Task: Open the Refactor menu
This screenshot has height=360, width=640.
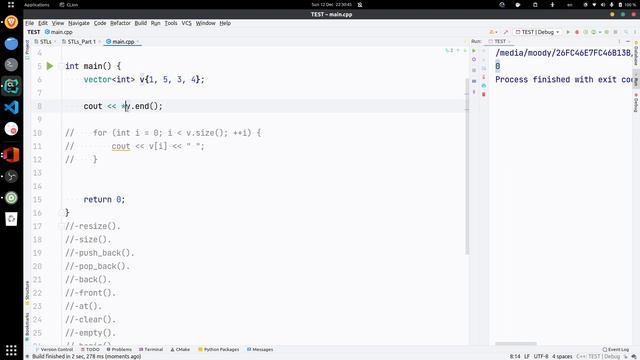Action: coord(120,23)
